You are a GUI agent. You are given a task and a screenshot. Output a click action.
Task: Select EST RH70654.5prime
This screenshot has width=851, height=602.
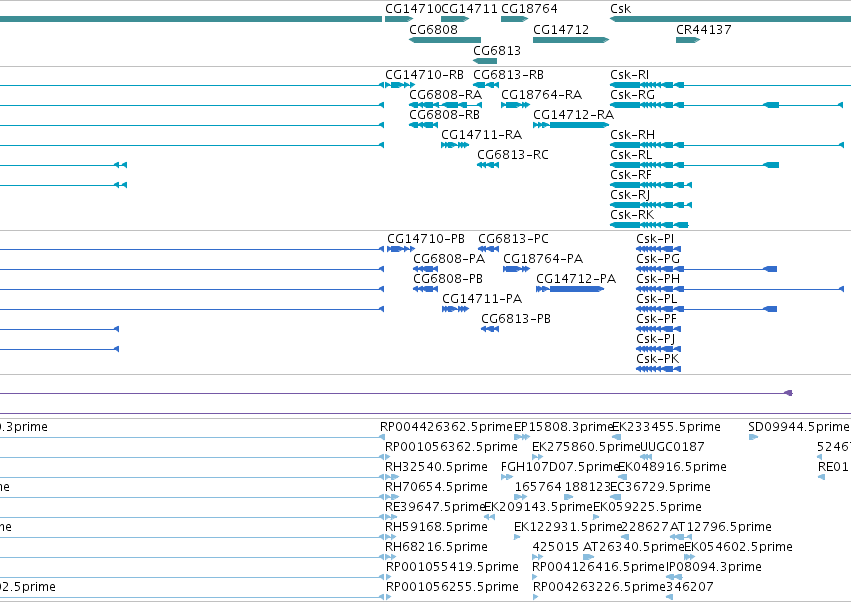tap(436, 487)
